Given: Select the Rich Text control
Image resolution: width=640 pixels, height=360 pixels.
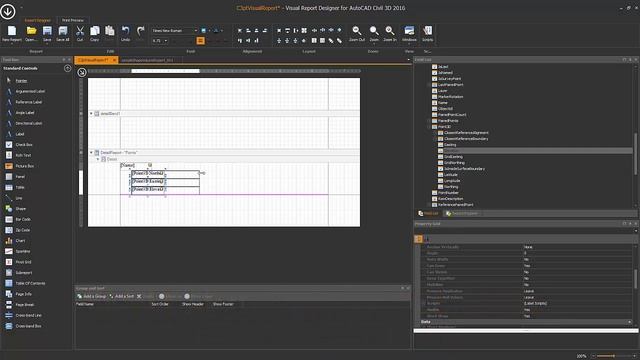Looking at the screenshot, I should click(23, 155).
